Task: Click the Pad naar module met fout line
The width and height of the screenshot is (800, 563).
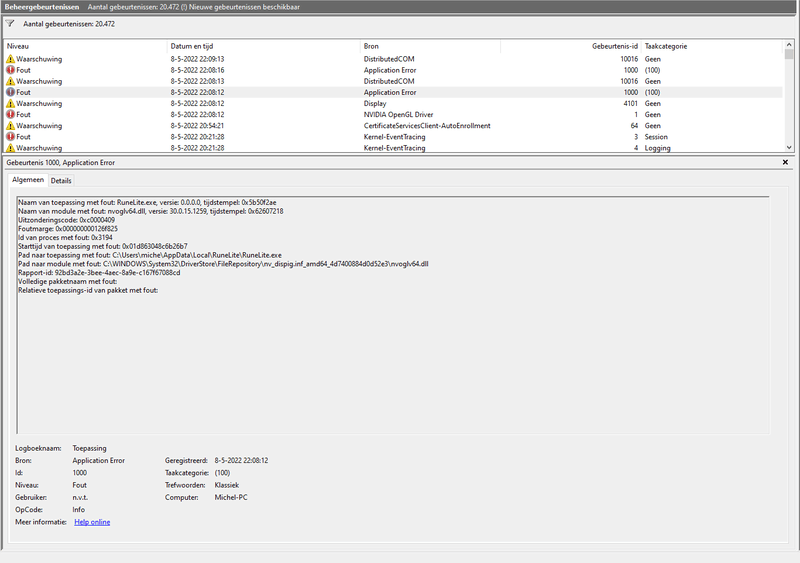Action: (223, 264)
